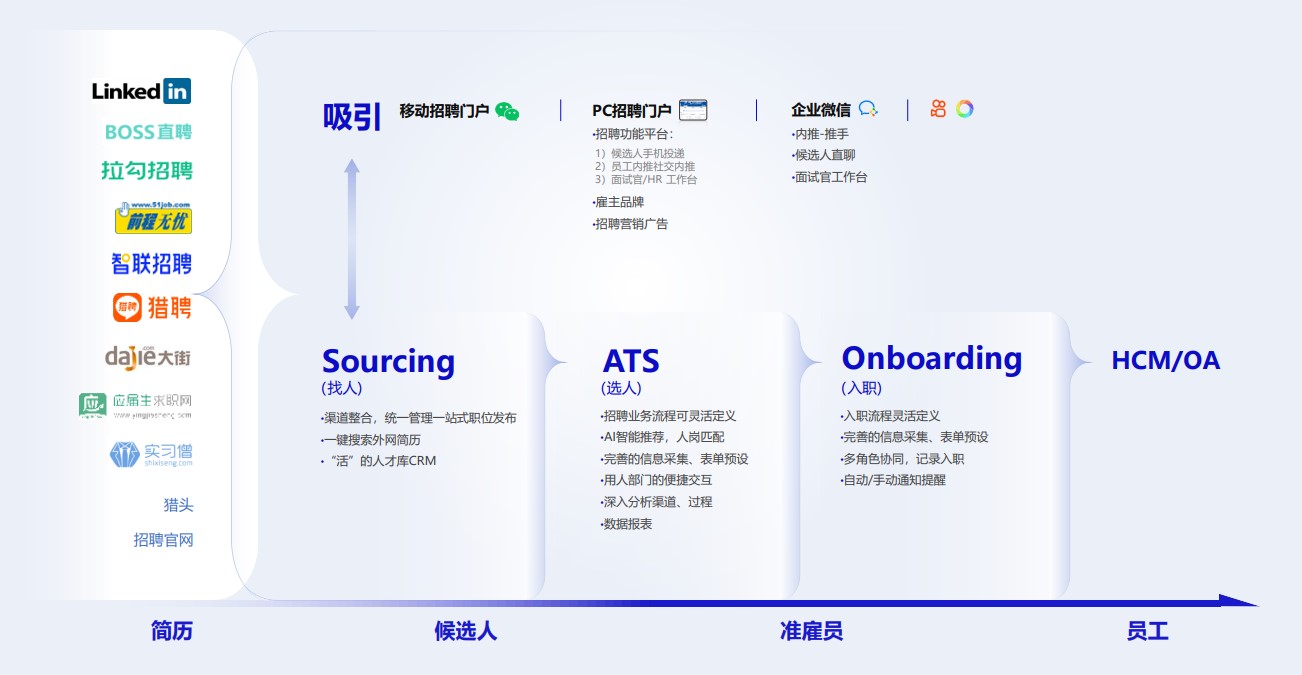Click the 招聘官网 text
The height and width of the screenshot is (675, 1302).
click(163, 540)
